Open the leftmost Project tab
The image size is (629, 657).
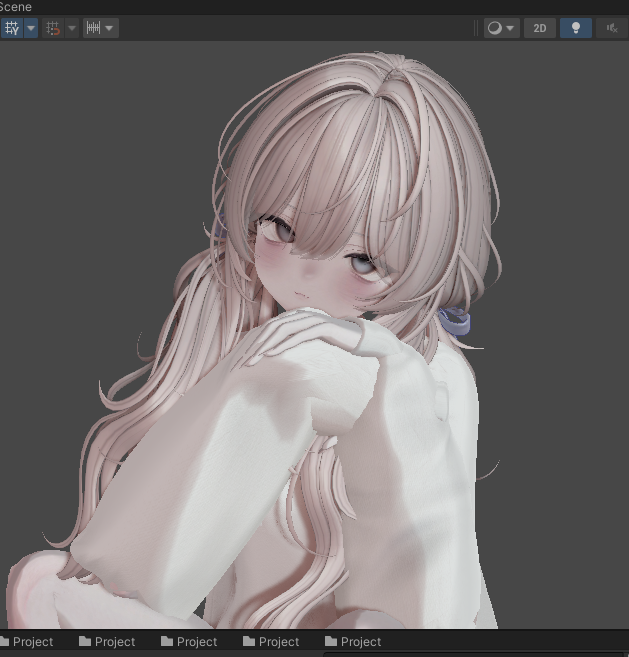(27, 641)
